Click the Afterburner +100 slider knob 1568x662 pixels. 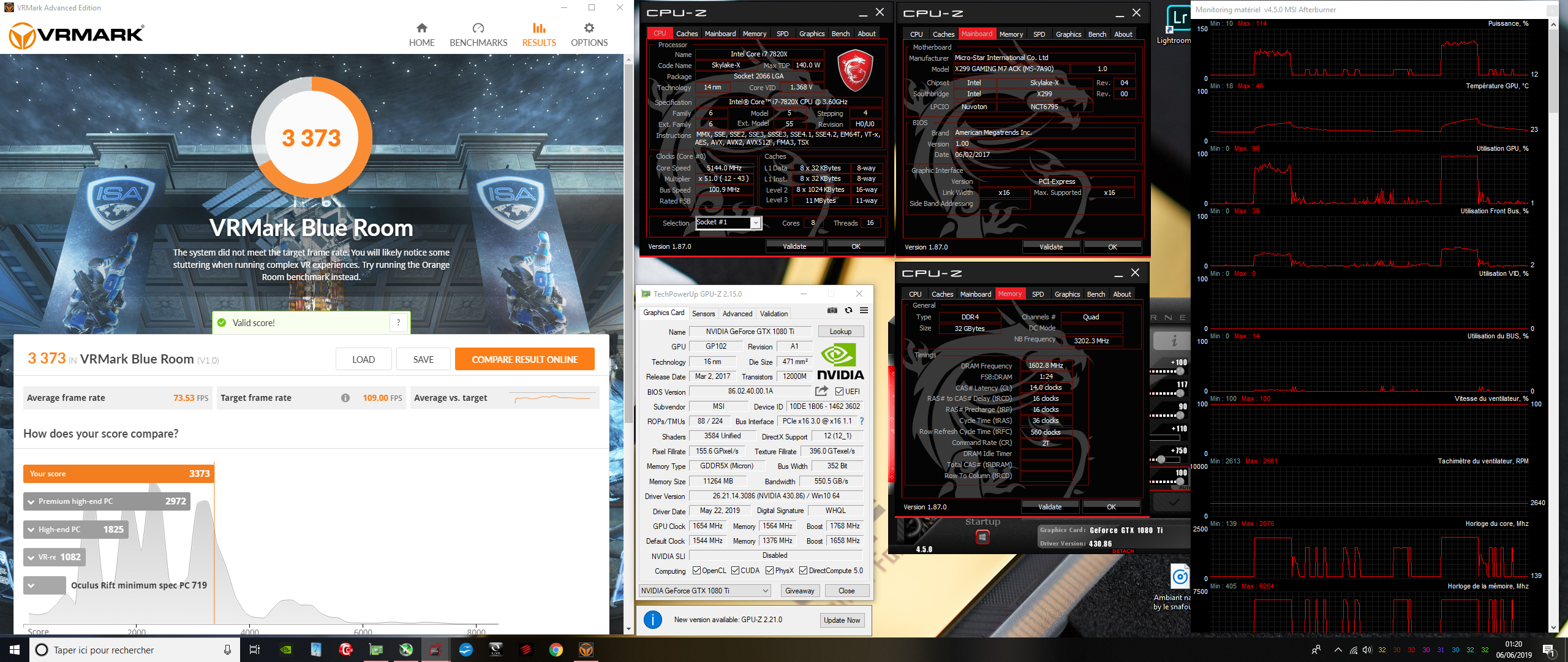tap(1180, 371)
